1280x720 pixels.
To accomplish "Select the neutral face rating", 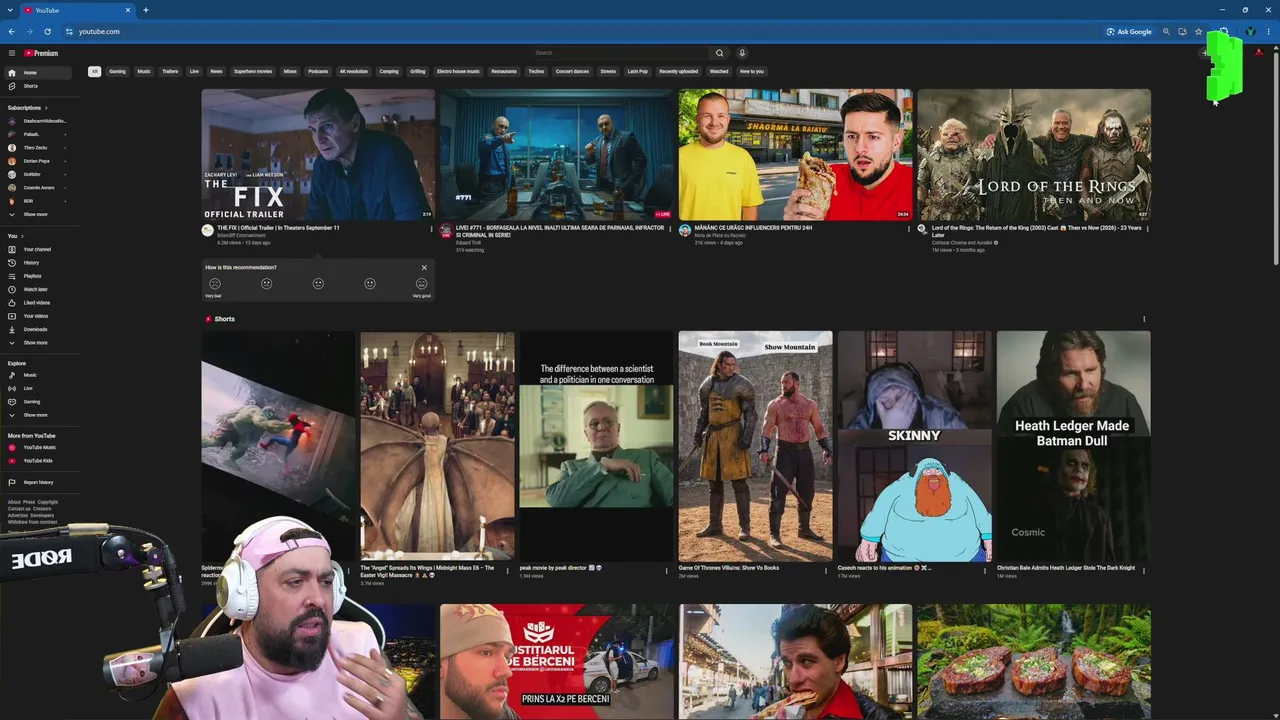I will (318, 284).
